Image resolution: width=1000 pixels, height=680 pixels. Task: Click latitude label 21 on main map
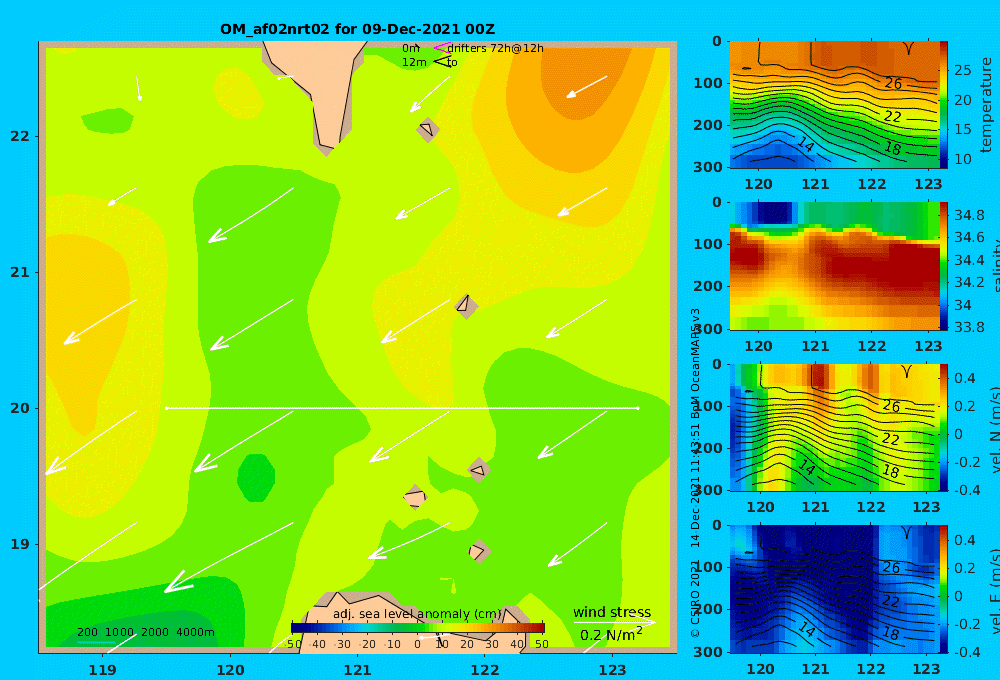coord(20,272)
